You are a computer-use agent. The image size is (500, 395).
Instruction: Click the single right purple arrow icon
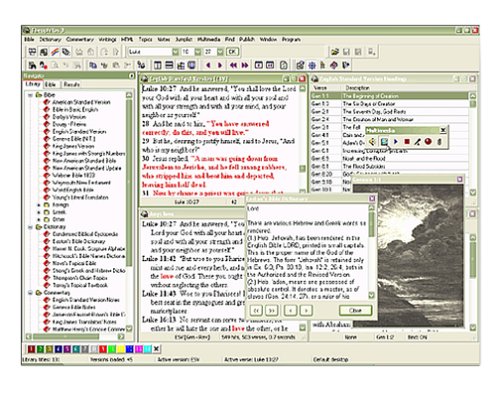220,65
